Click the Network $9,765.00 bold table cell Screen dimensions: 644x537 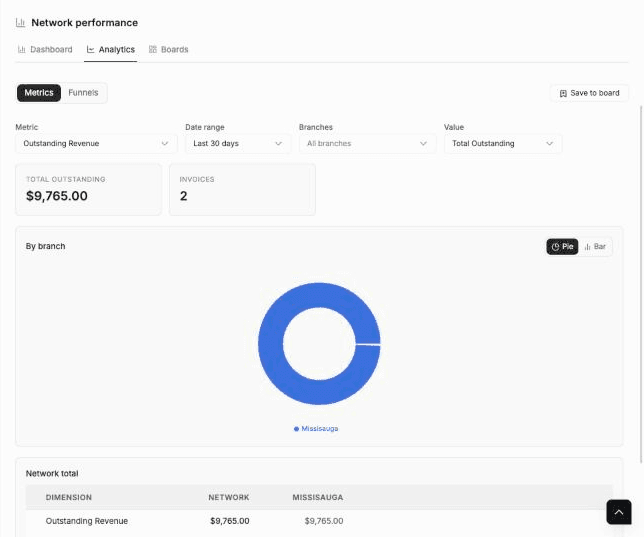point(230,521)
